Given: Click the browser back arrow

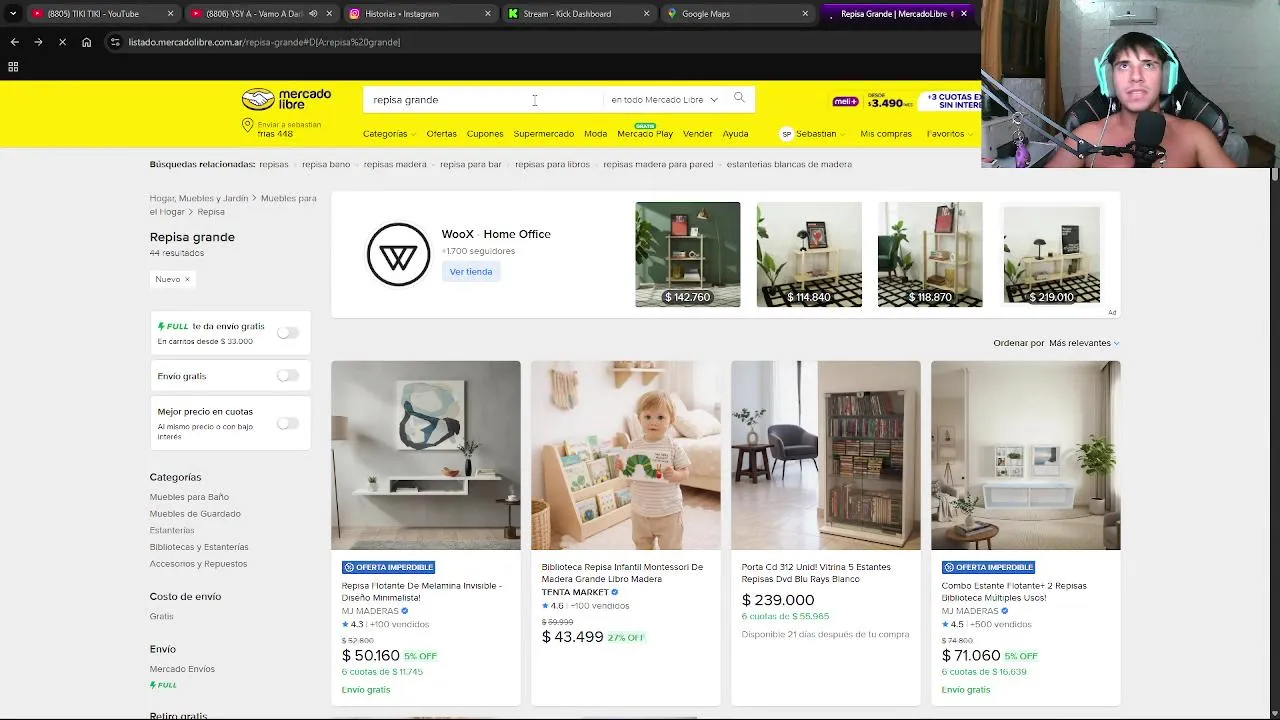Looking at the screenshot, I should pyautogui.click(x=14, y=42).
